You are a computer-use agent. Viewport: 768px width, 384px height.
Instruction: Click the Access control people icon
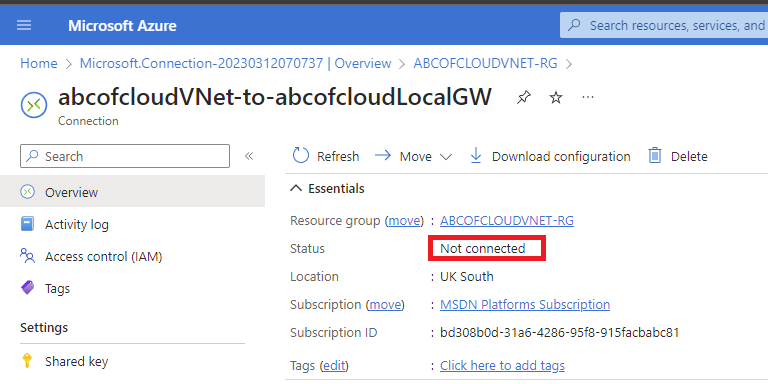pos(27,256)
